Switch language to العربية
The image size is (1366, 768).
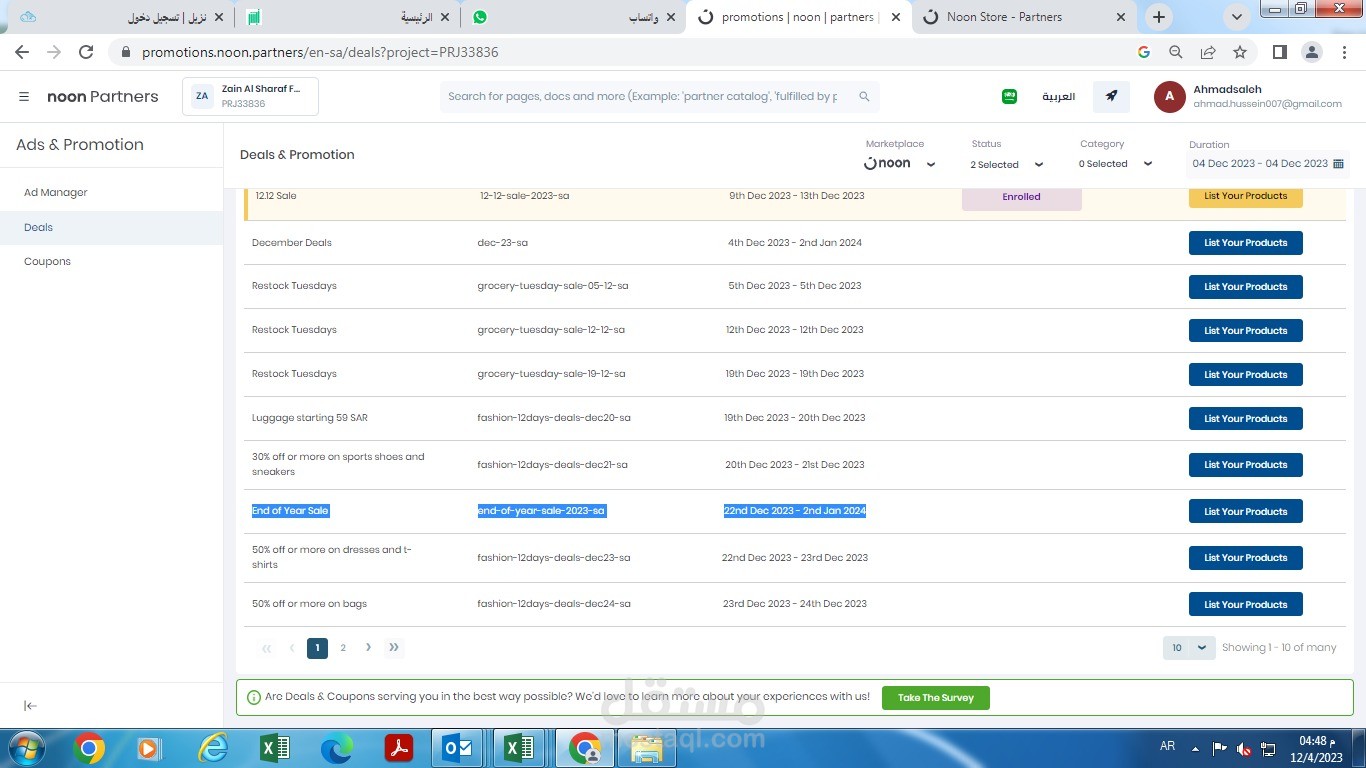pos(1058,97)
